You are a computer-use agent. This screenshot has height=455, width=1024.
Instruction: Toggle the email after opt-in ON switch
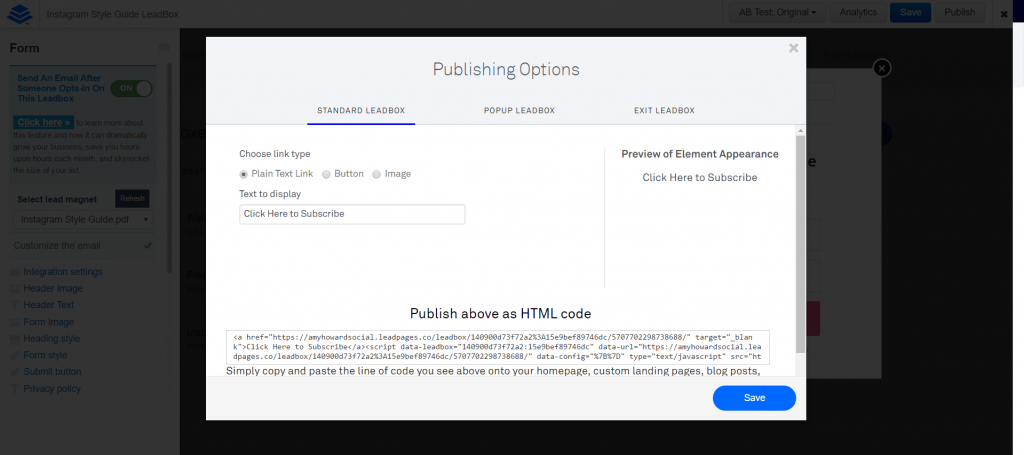point(131,88)
